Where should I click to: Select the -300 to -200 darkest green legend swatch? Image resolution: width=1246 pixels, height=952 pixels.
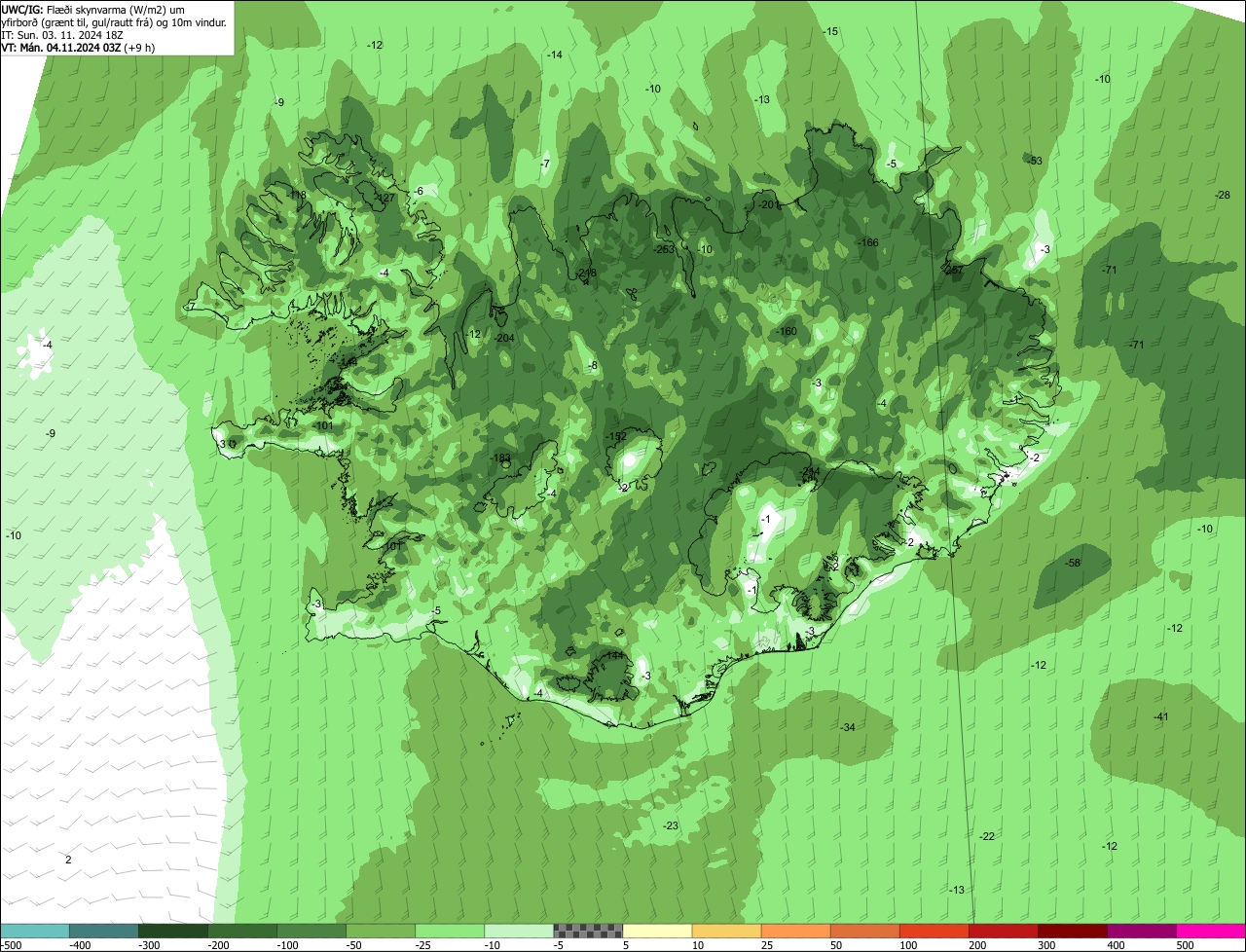pyautogui.click(x=173, y=931)
